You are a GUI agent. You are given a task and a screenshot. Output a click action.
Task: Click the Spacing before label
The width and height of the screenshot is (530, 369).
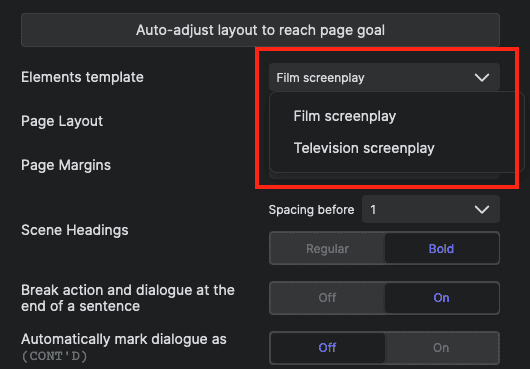(311, 210)
